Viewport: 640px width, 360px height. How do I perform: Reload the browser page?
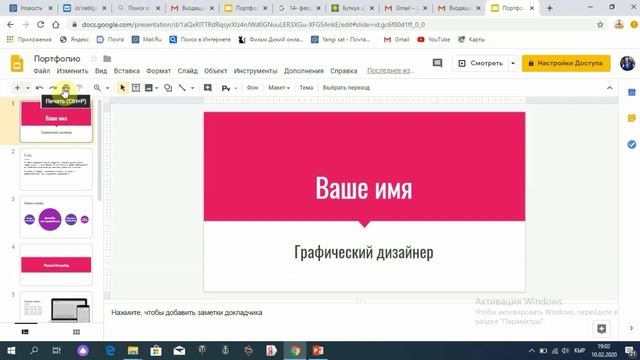click(40, 24)
